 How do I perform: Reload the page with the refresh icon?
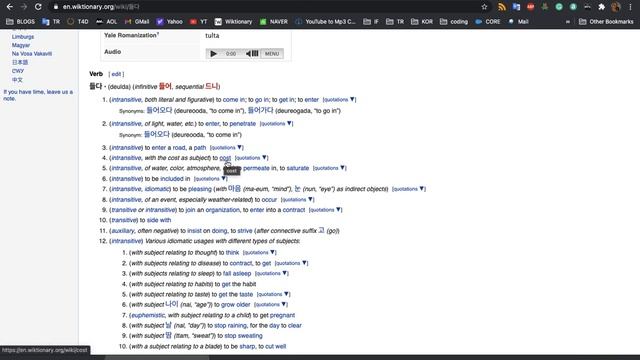click(38, 7)
